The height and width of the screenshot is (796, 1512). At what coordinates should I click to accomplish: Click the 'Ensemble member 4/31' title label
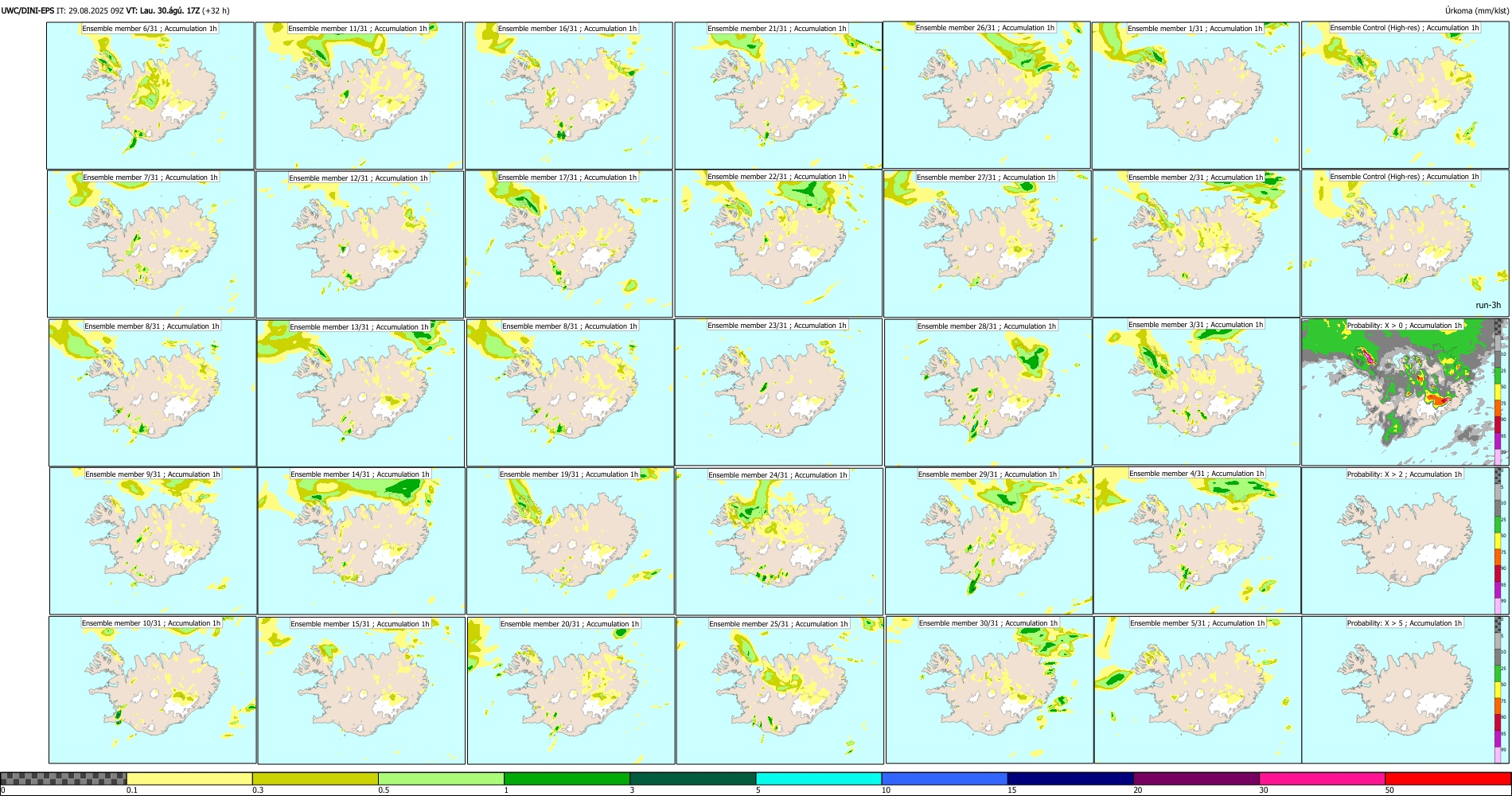[1196, 474]
